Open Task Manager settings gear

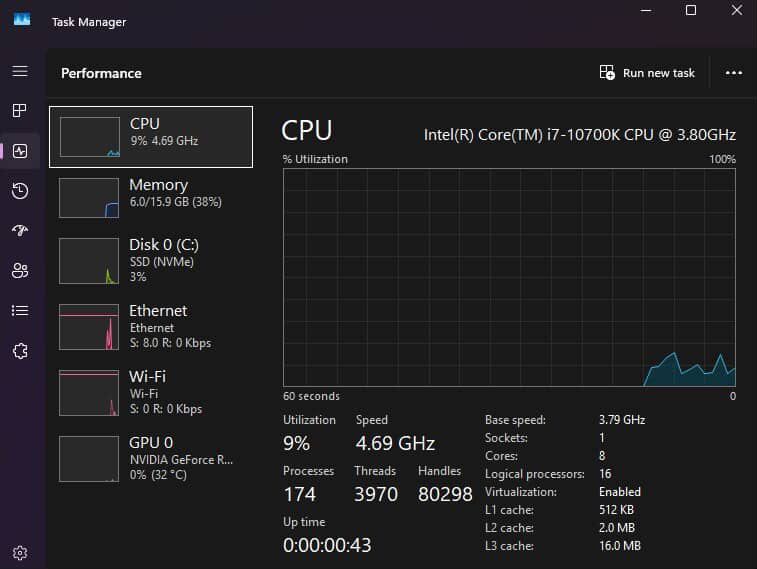click(x=20, y=553)
